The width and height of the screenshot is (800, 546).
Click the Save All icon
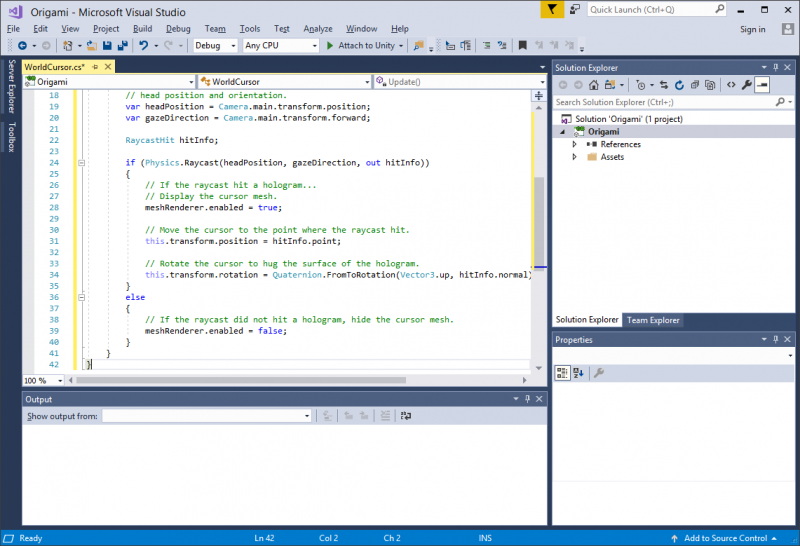coord(122,45)
